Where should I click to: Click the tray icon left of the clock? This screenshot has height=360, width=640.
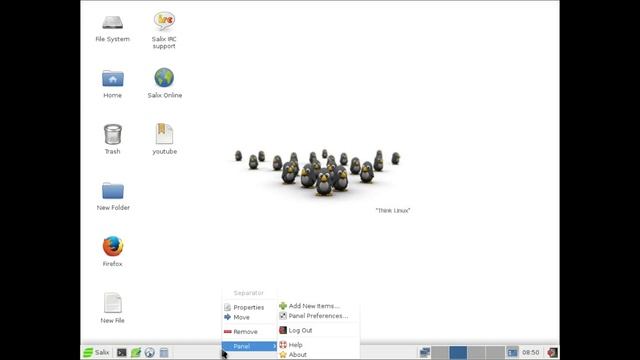[x=512, y=352]
